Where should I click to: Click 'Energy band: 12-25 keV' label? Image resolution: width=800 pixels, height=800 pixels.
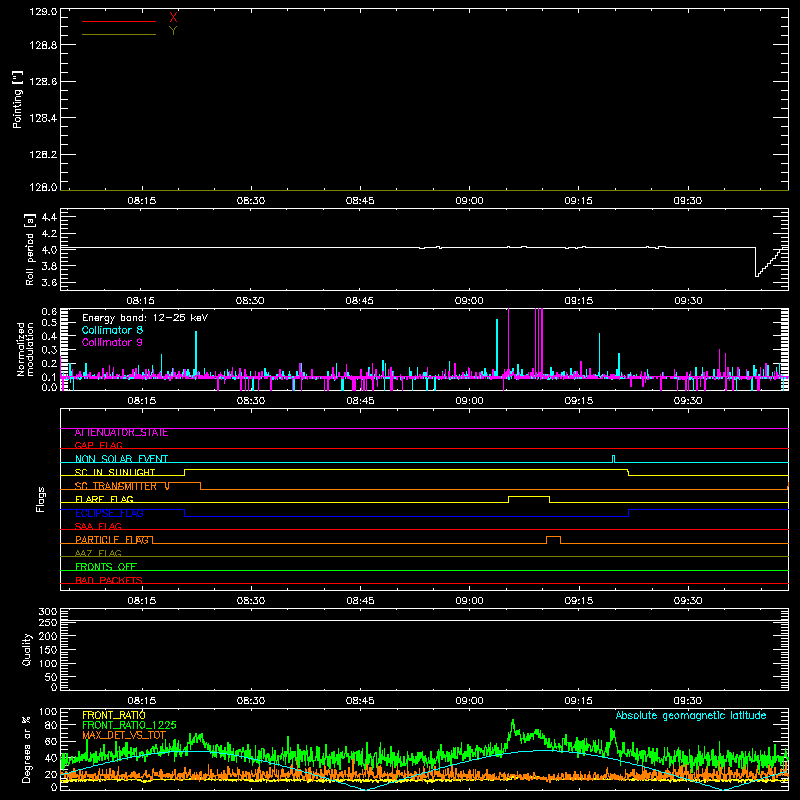145,318
